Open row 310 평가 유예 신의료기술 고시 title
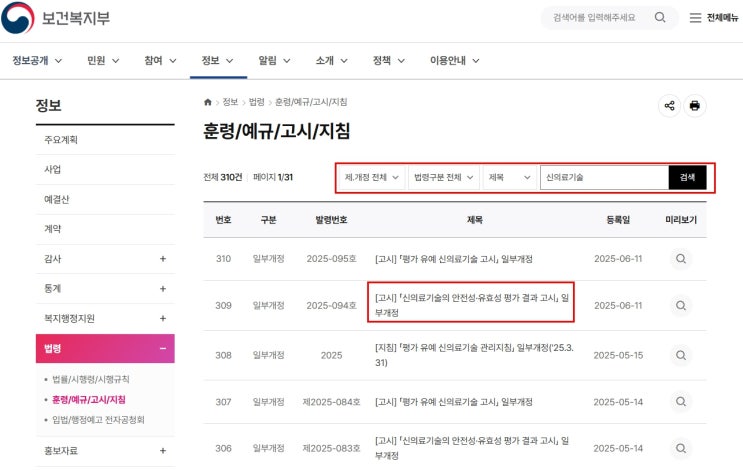Viewport: 743px width, 470px height. tap(454, 259)
